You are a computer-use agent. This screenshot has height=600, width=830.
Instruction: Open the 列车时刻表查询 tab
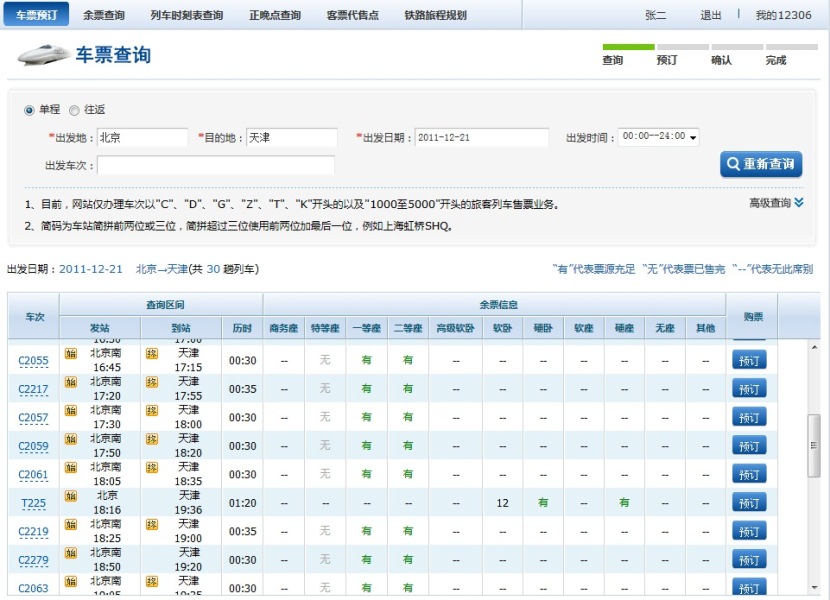[x=187, y=15]
